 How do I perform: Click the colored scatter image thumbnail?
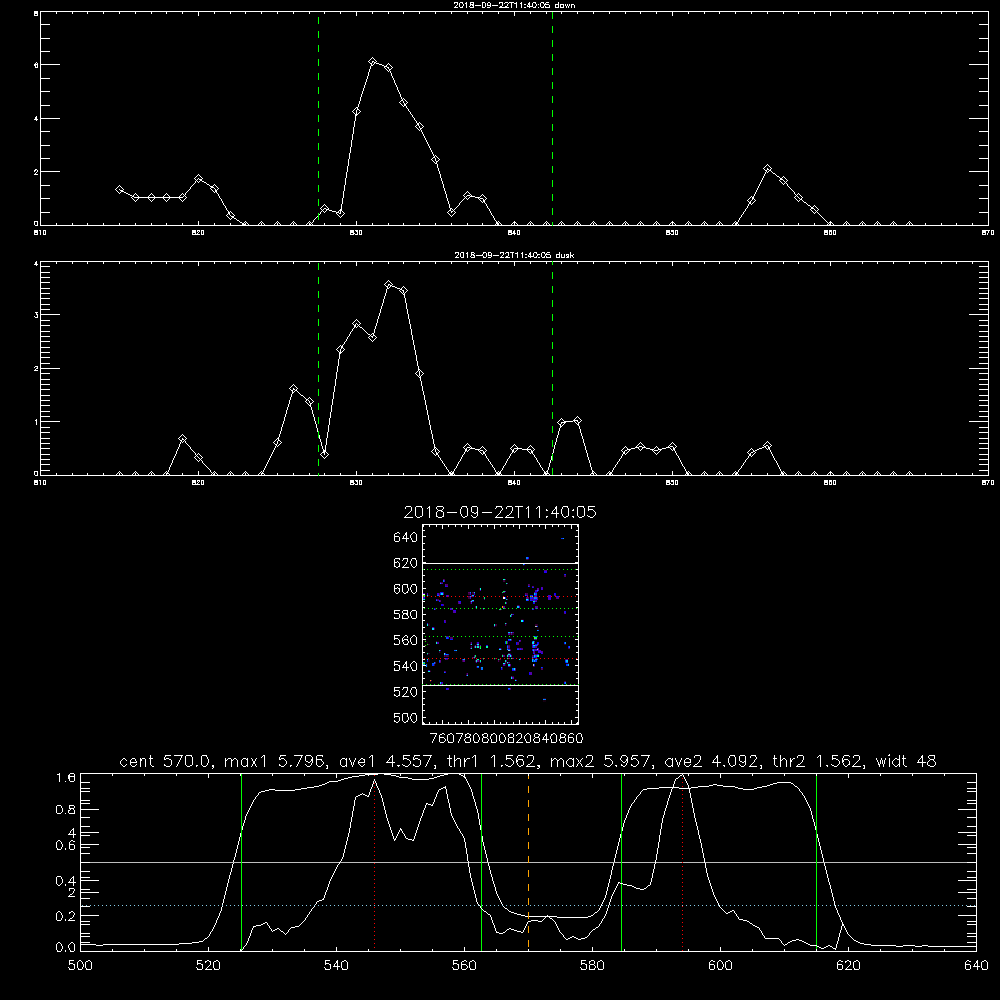tap(501, 624)
